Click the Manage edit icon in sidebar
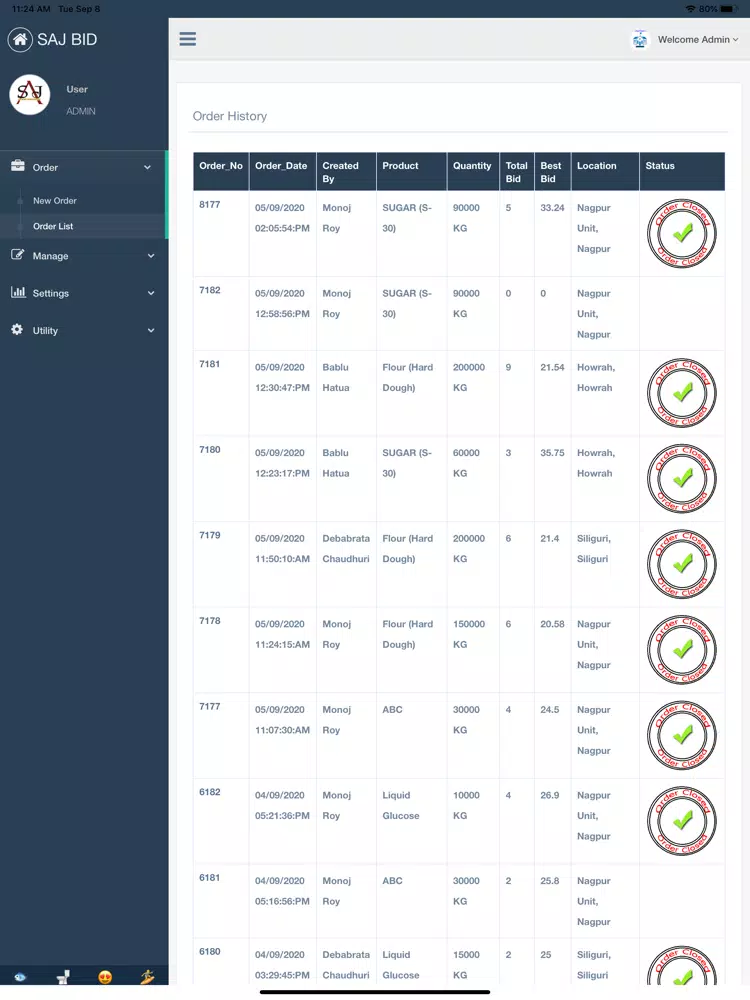Viewport: 750px width, 1000px height. click(x=18, y=254)
